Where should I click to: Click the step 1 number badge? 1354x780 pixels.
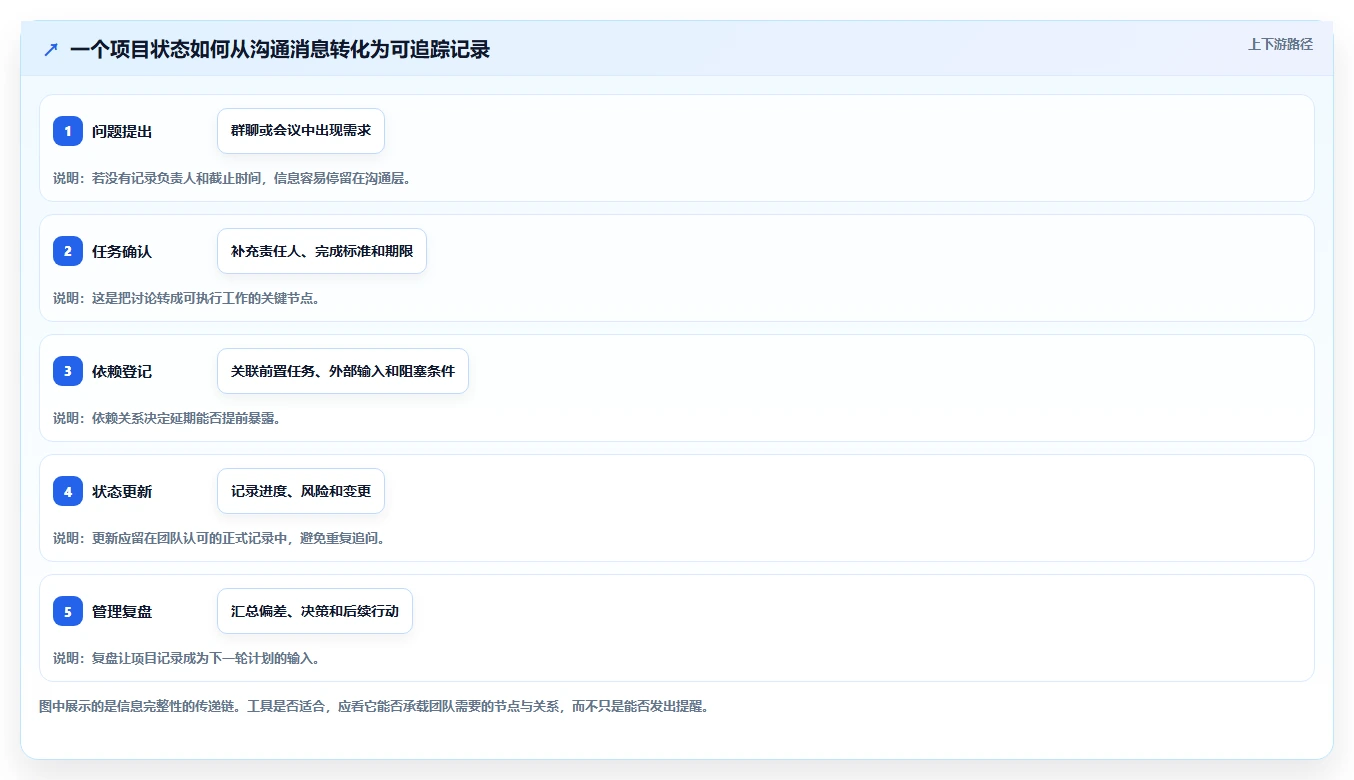click(x=68, y=131)
